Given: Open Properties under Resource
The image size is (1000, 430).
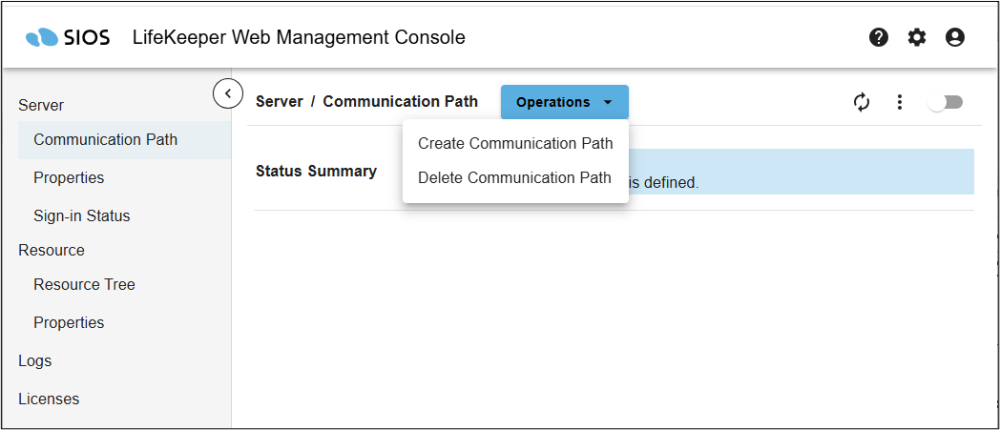Looking at the screenshot, I should tap(69, 323).
